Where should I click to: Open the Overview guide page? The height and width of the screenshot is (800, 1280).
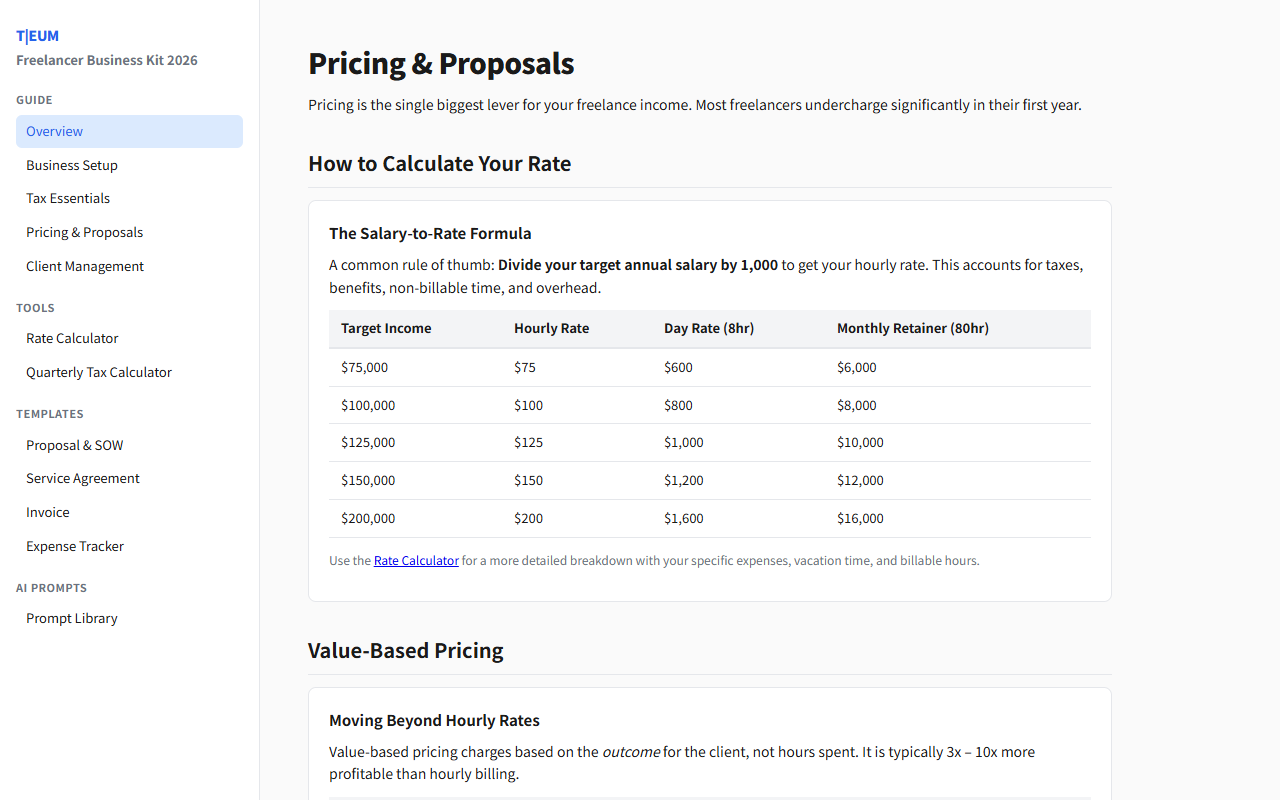click(54, 131)
